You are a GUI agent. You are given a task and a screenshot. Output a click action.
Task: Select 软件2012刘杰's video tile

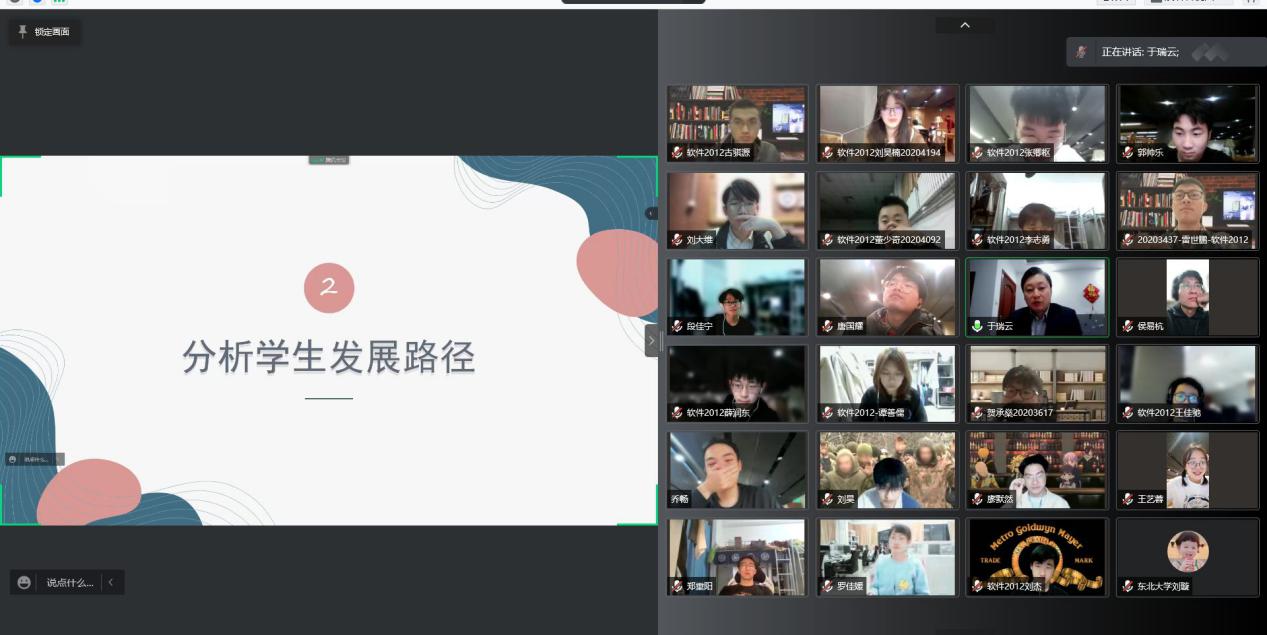point(1036,556)
